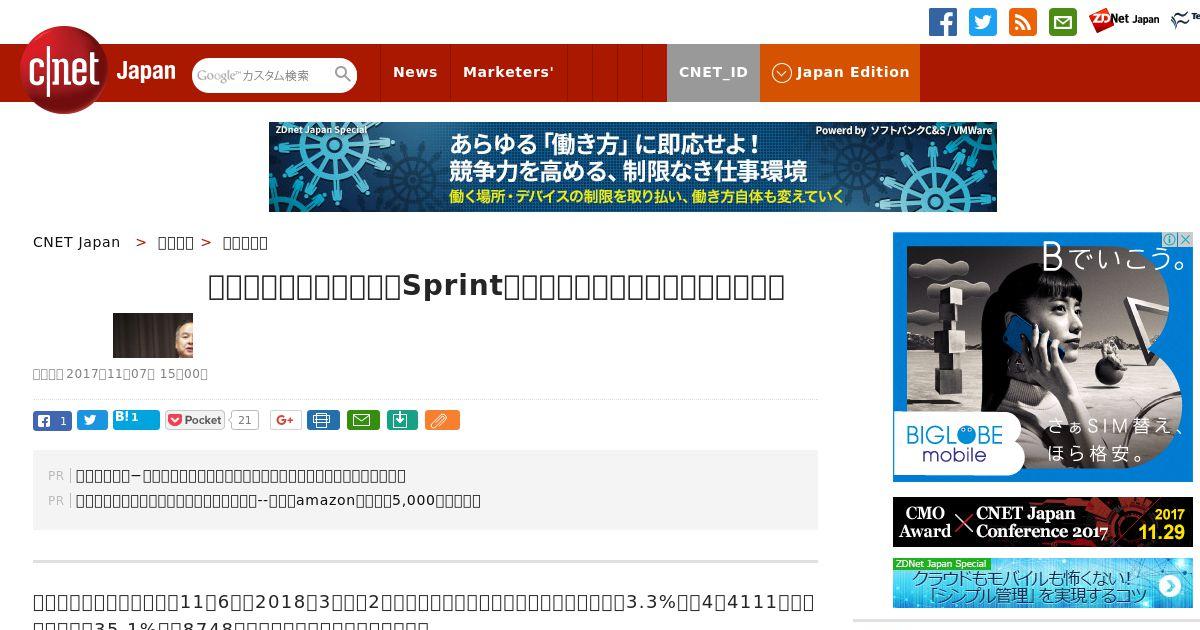Open the article author thumbnail photo
Image resolution: width=1200 pixels, height=630 pixels.
[153, 335]
